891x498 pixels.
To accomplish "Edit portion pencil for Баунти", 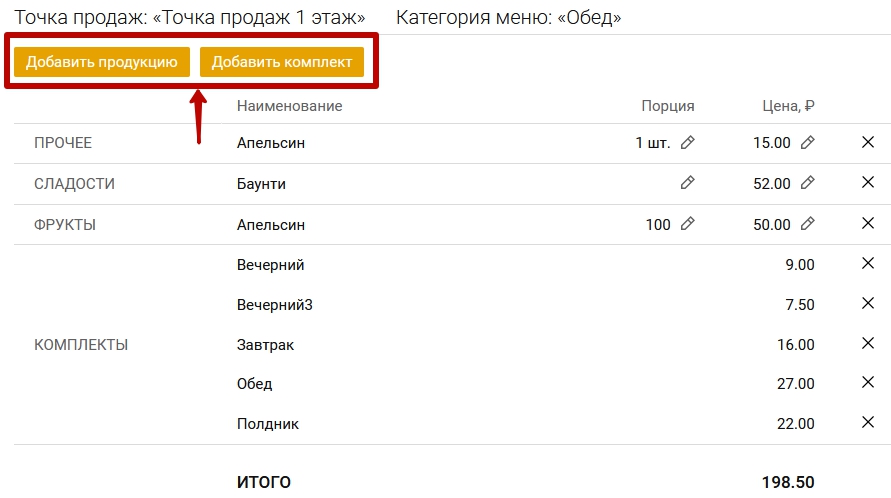I will (x=688, y=182).
